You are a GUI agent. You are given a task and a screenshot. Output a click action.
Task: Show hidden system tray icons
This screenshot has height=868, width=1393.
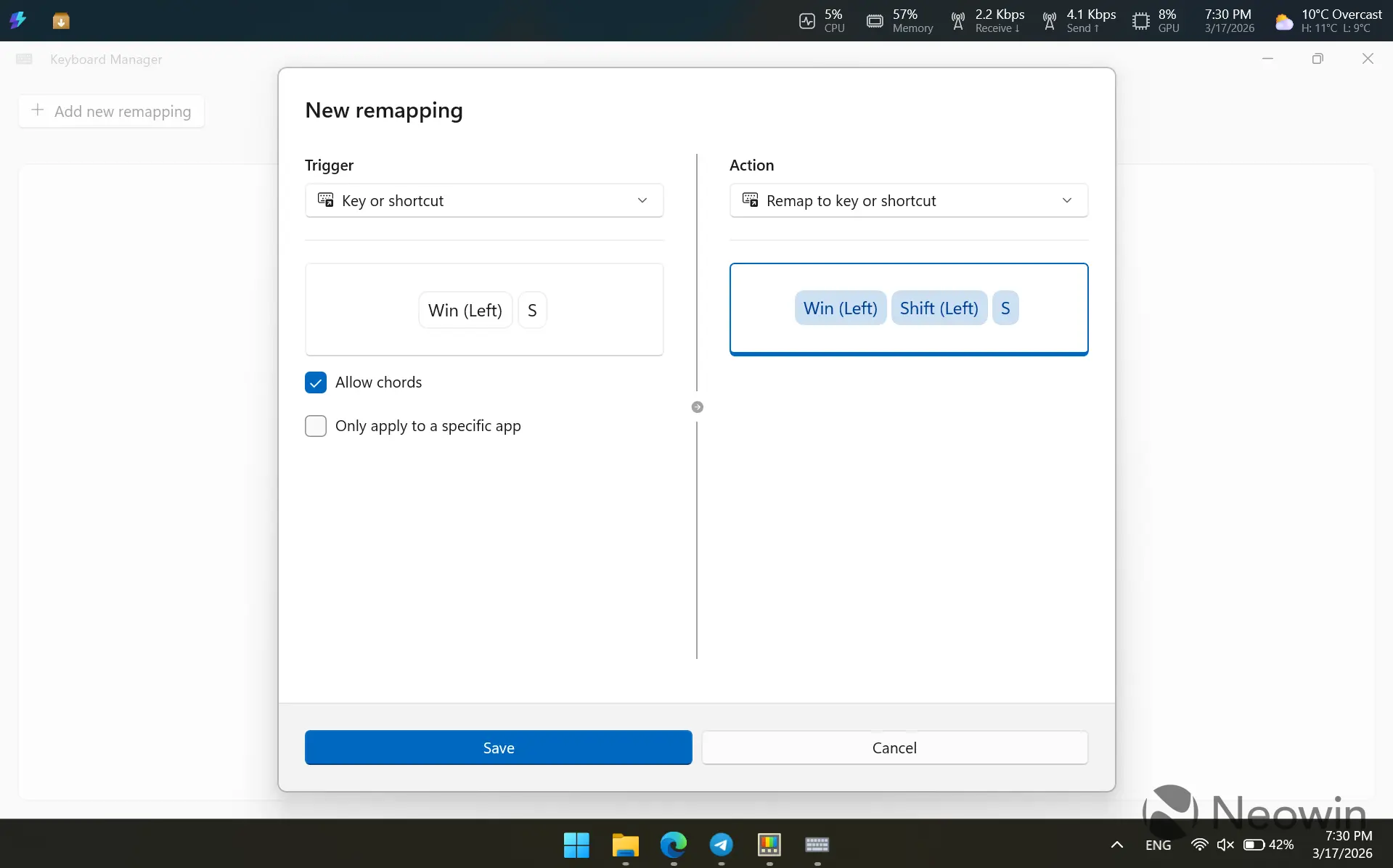pos(1117,845)
